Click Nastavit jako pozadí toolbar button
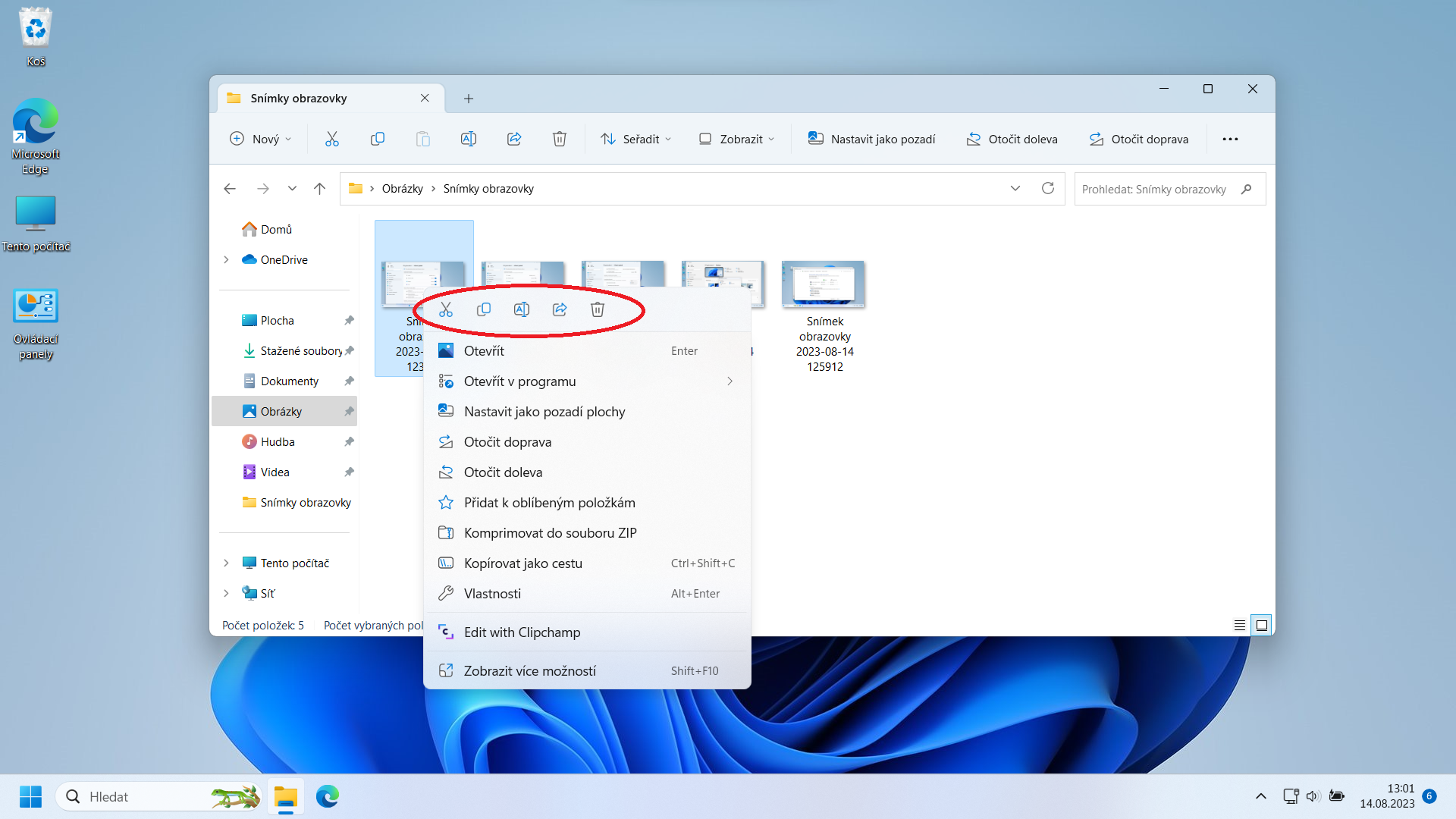 click(872, 139)
